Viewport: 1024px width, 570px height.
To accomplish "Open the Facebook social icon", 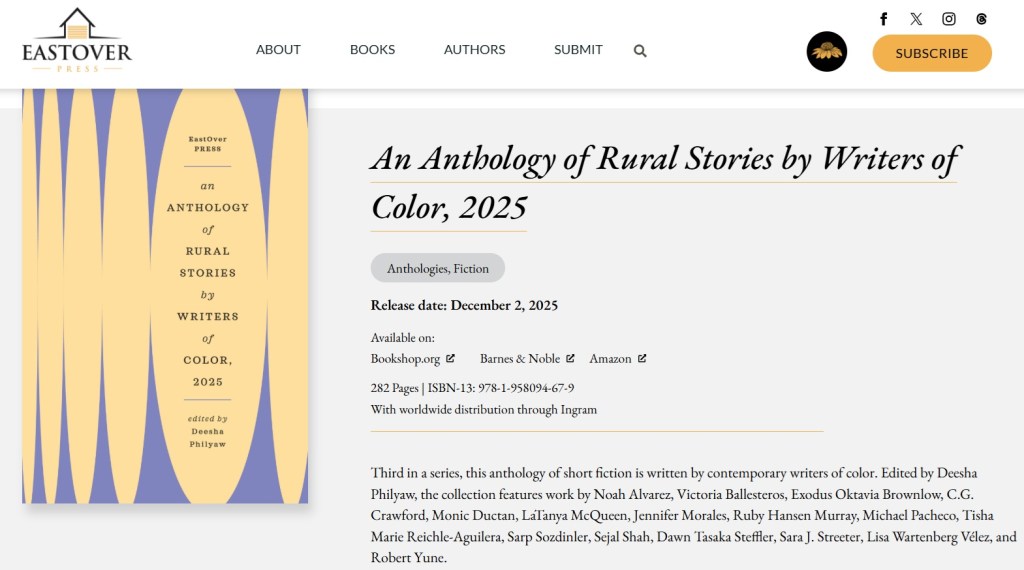I will point(884,19).
